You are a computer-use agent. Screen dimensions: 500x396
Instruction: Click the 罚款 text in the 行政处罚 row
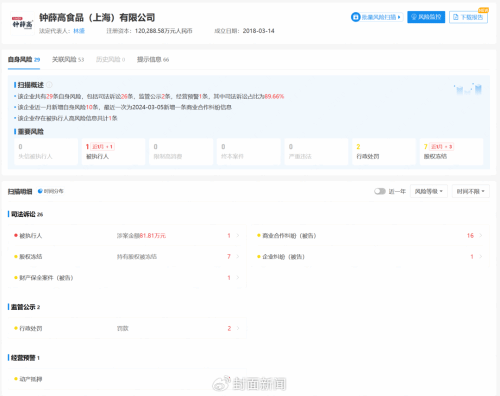[123, 328]
